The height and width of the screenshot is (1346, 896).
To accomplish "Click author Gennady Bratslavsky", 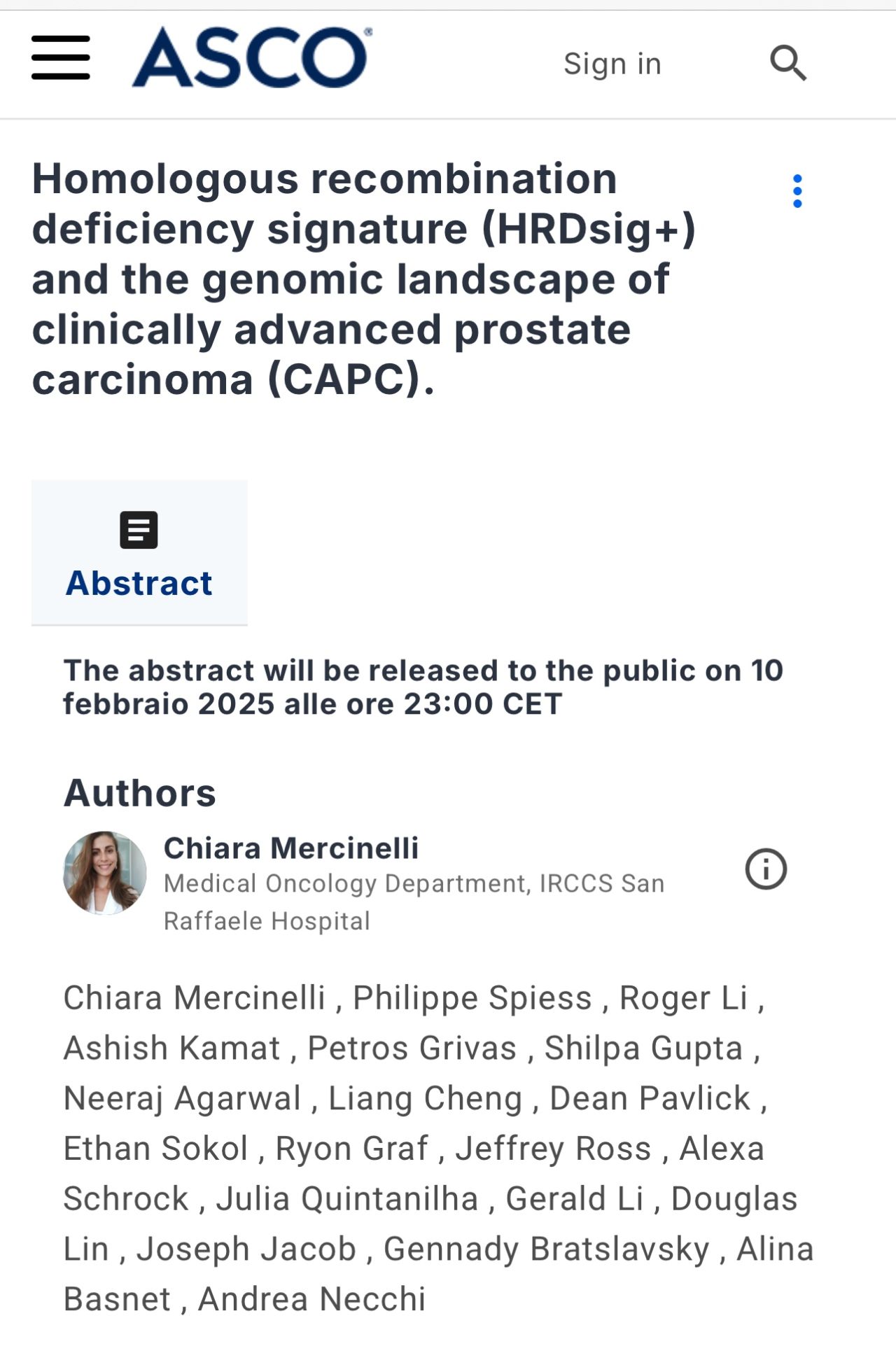I will 547,1249.
